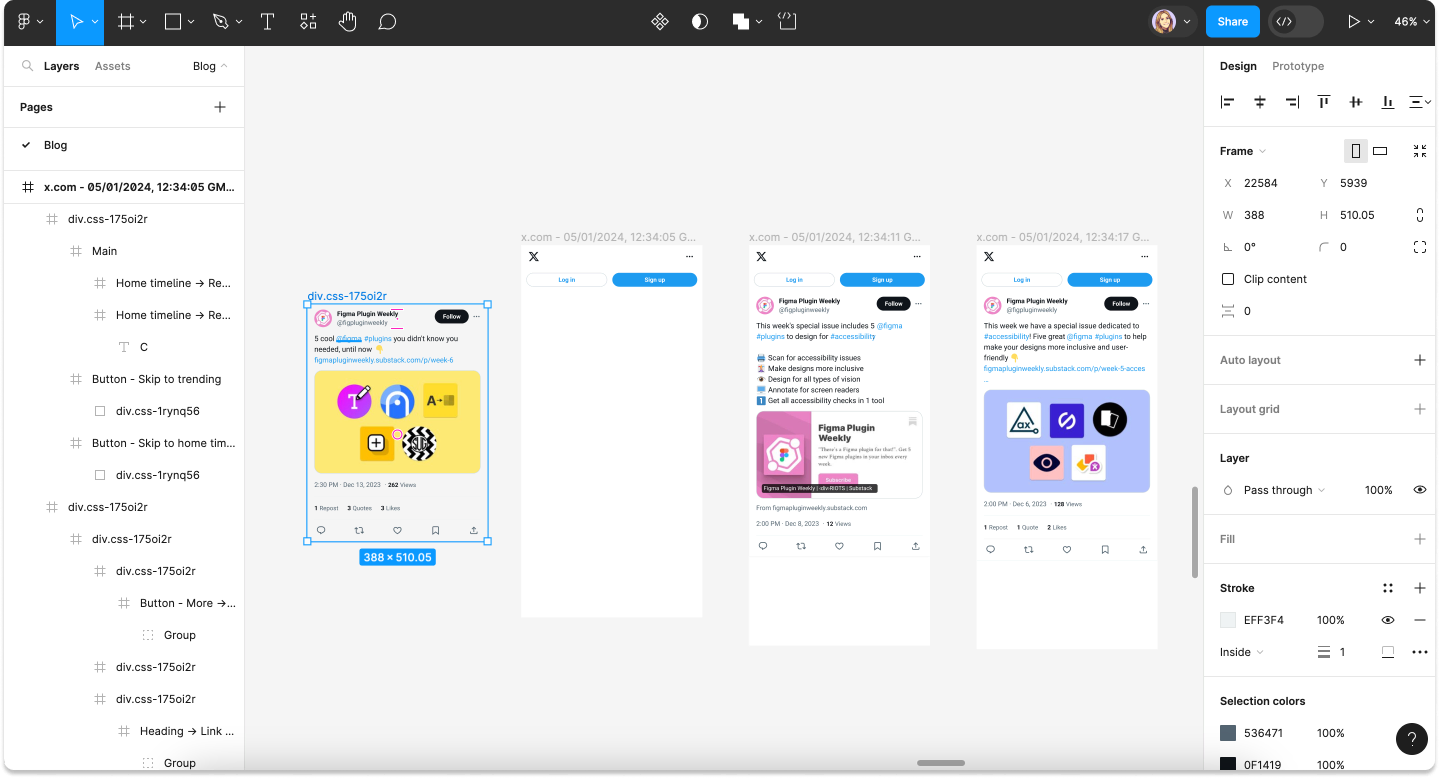This screenshot has width=1439, height=778.
Task: Click Resize to fit icon
Action: (x=1420, y=151)
